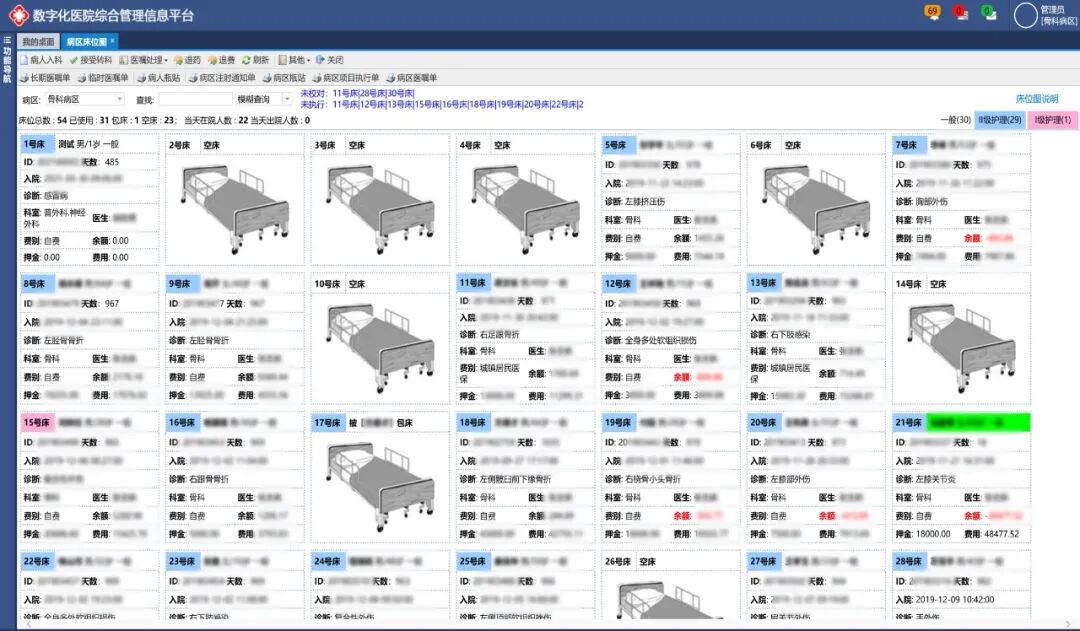The image size is (1080, 631).
Task: Print 病区瓶贴 ward bottle labels
Action: click(x=284, y=78)
